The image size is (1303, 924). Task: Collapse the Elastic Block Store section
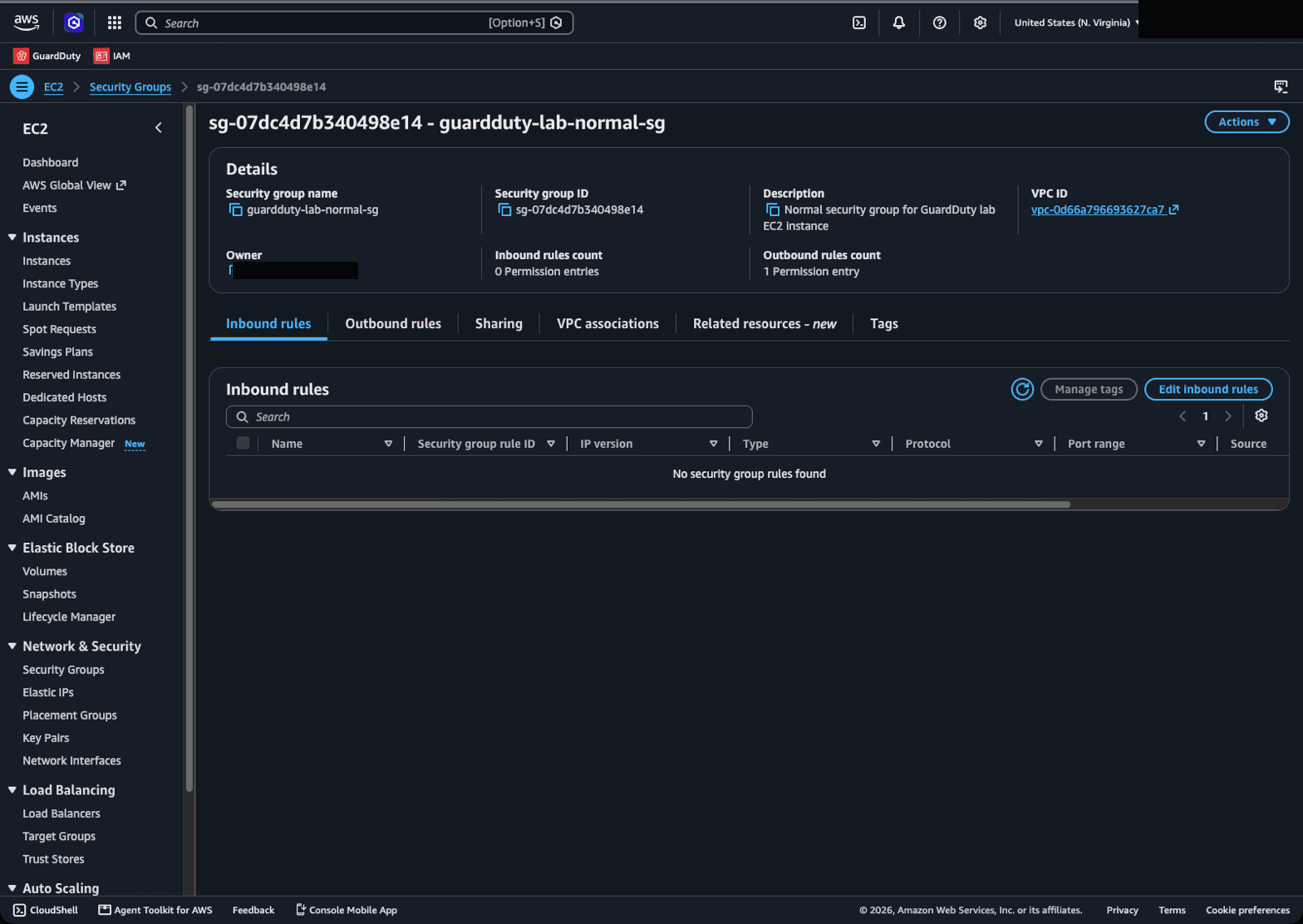point(12,548)
